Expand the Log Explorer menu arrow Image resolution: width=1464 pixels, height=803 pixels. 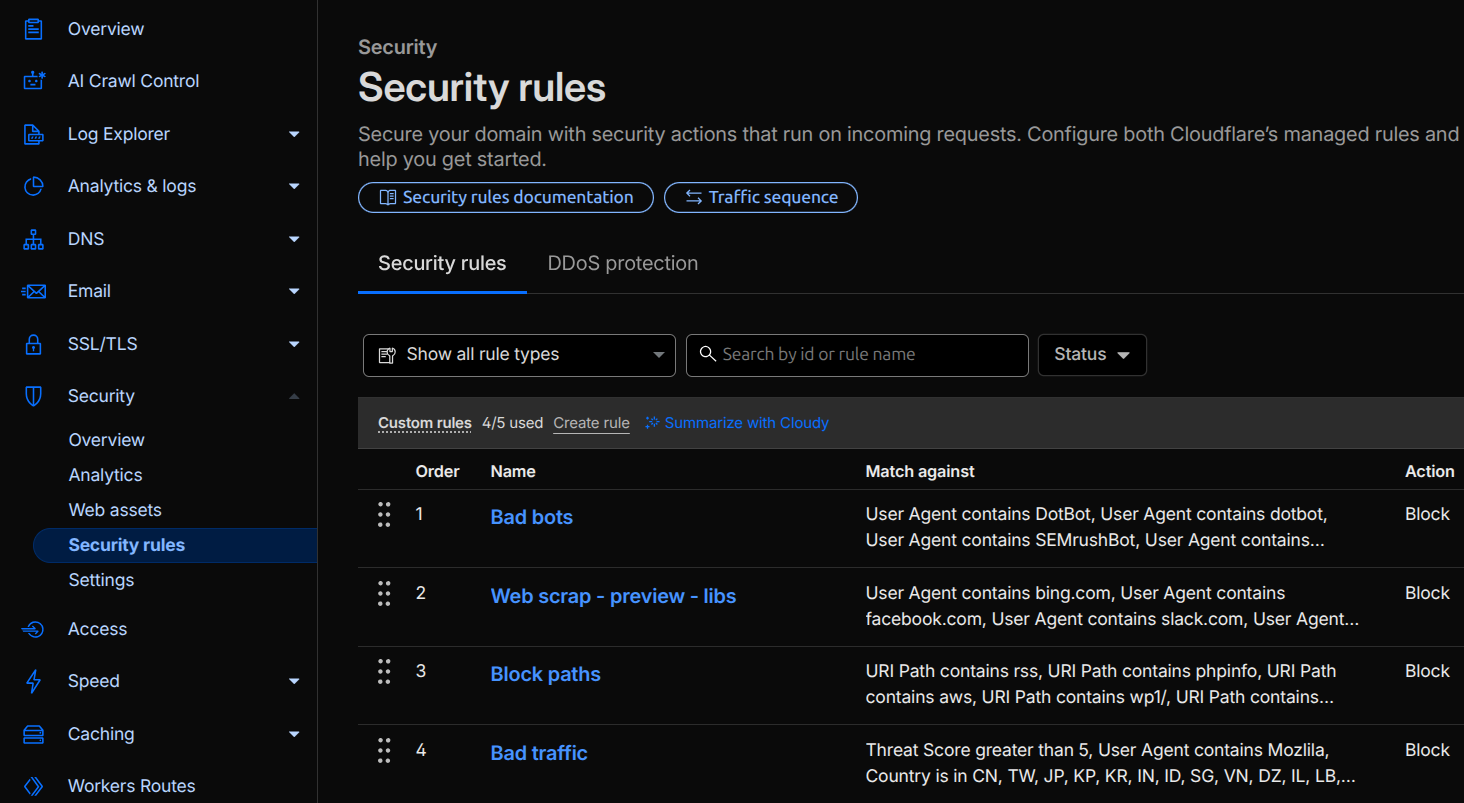294,134
